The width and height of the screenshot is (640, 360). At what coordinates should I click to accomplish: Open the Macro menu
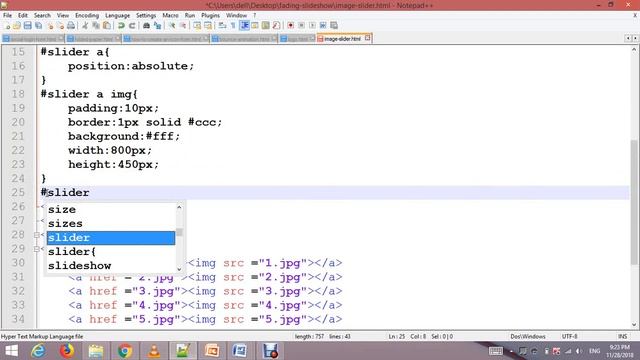tap(170, 16)
